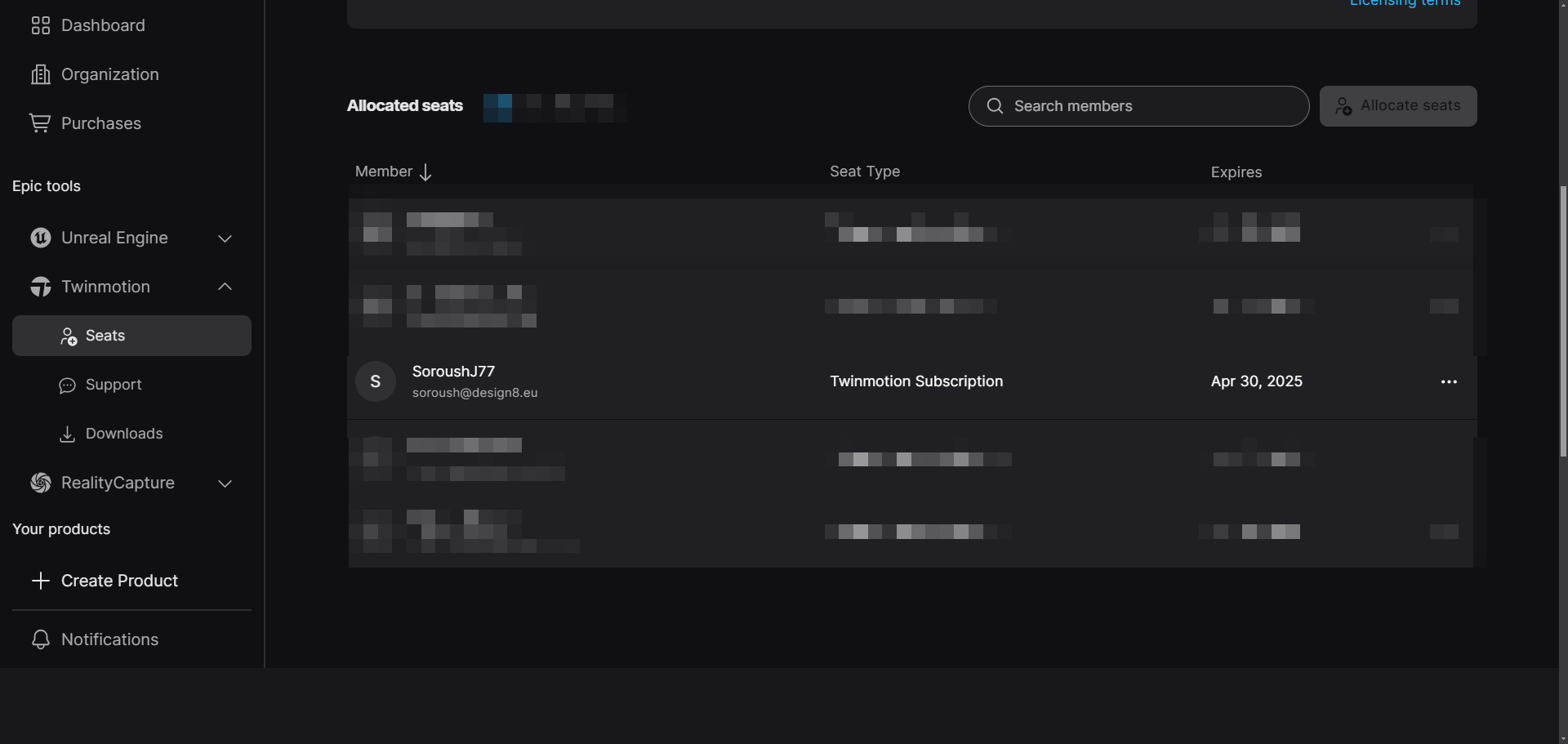This screenshot has height=744, width=1568.
Task: Open the Licensing terms link
Action: [1405, 3]
